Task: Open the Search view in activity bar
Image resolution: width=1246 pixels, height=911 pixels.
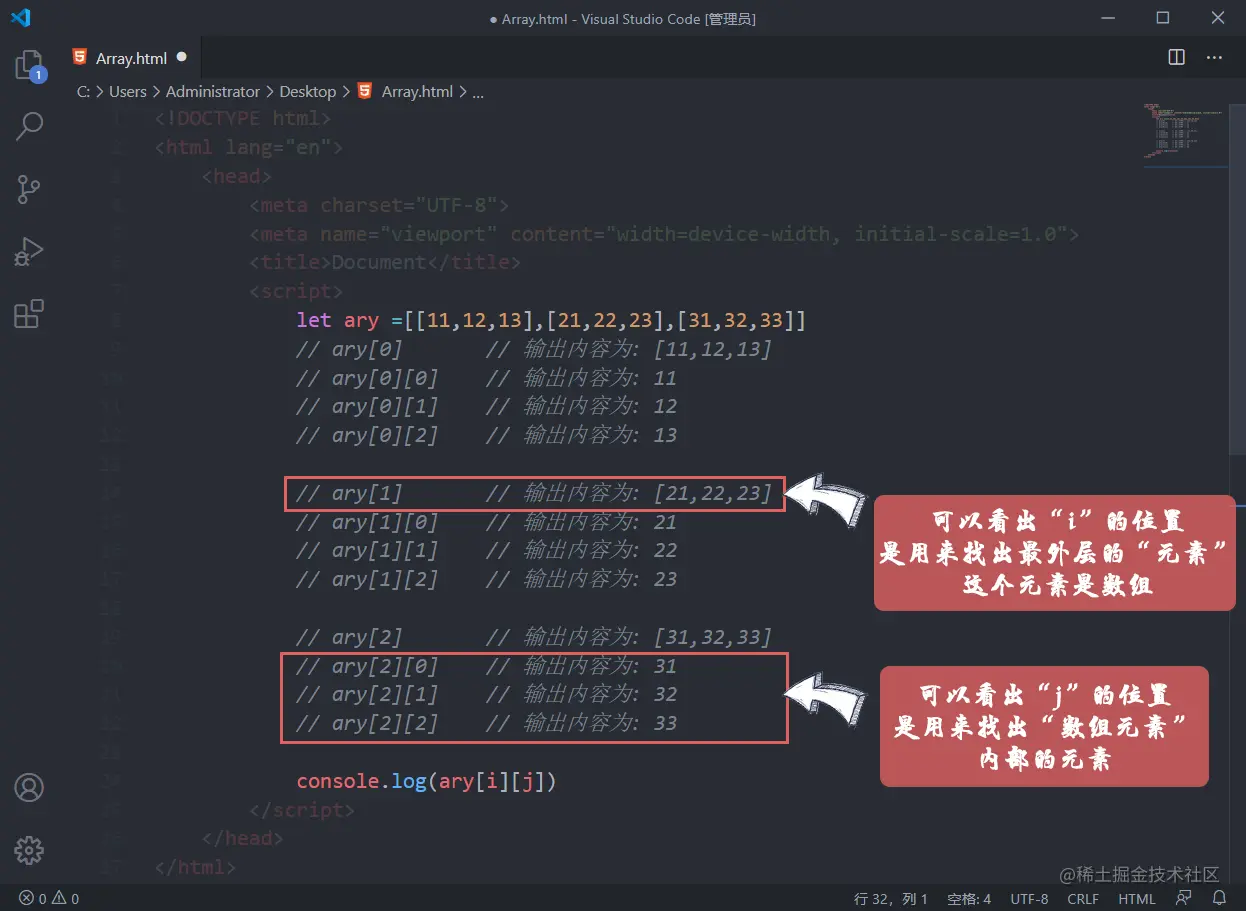Action: (29, 126)
